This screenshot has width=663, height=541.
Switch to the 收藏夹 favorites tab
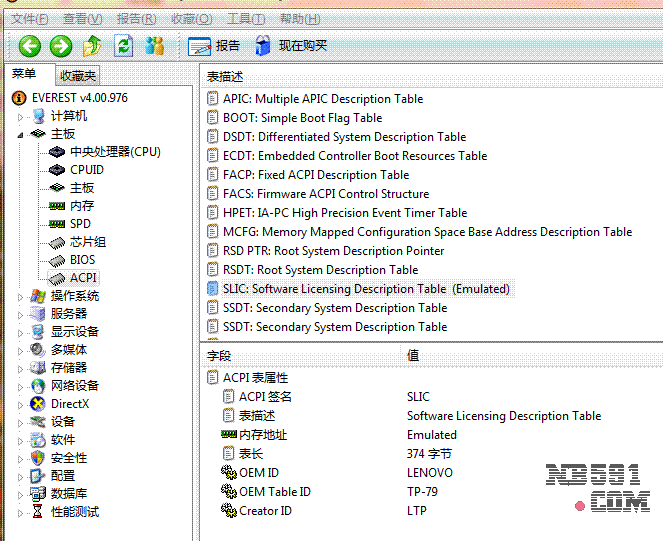click(78, 76)
